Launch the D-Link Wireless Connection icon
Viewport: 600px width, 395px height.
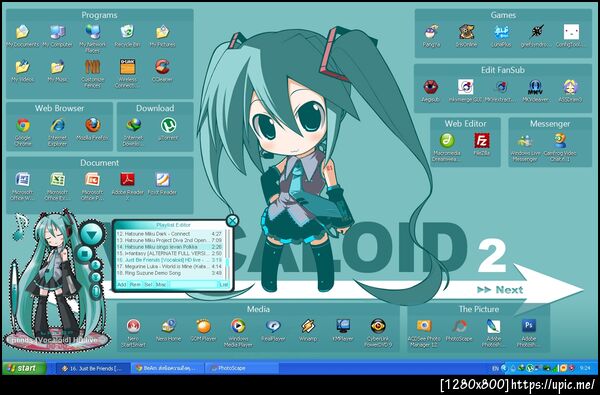127,67
